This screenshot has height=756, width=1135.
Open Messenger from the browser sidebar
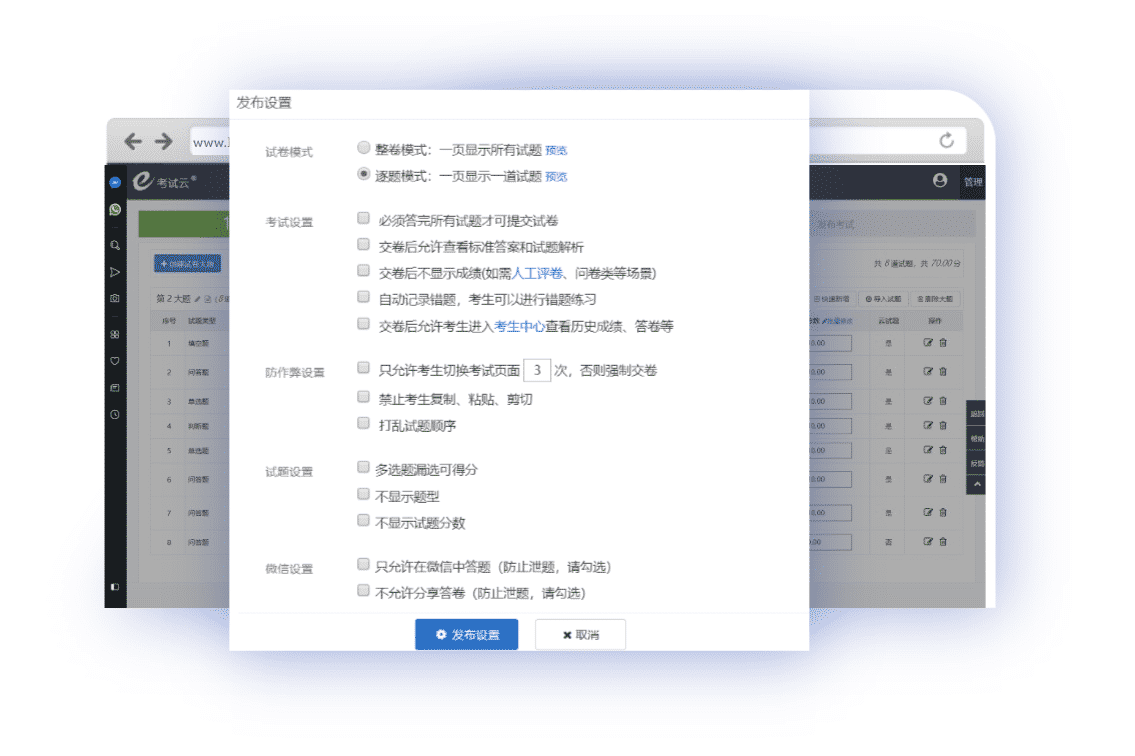[x=115, y=184]
